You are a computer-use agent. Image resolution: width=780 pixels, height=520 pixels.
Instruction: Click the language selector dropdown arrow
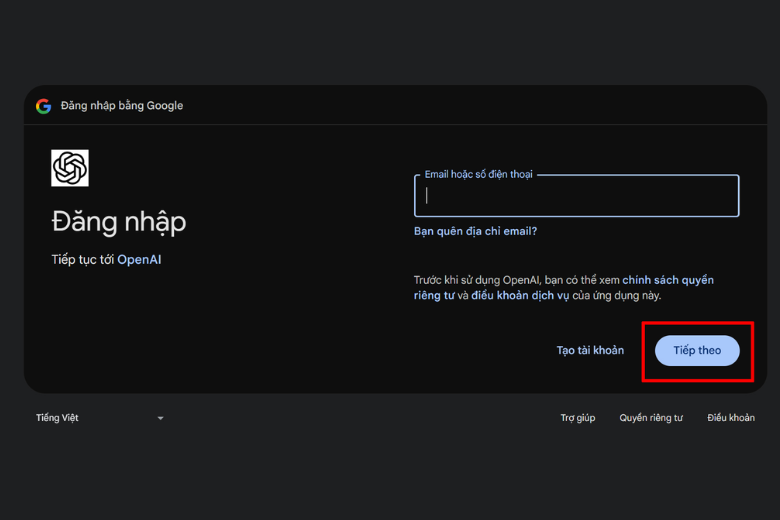coord(160,418)
